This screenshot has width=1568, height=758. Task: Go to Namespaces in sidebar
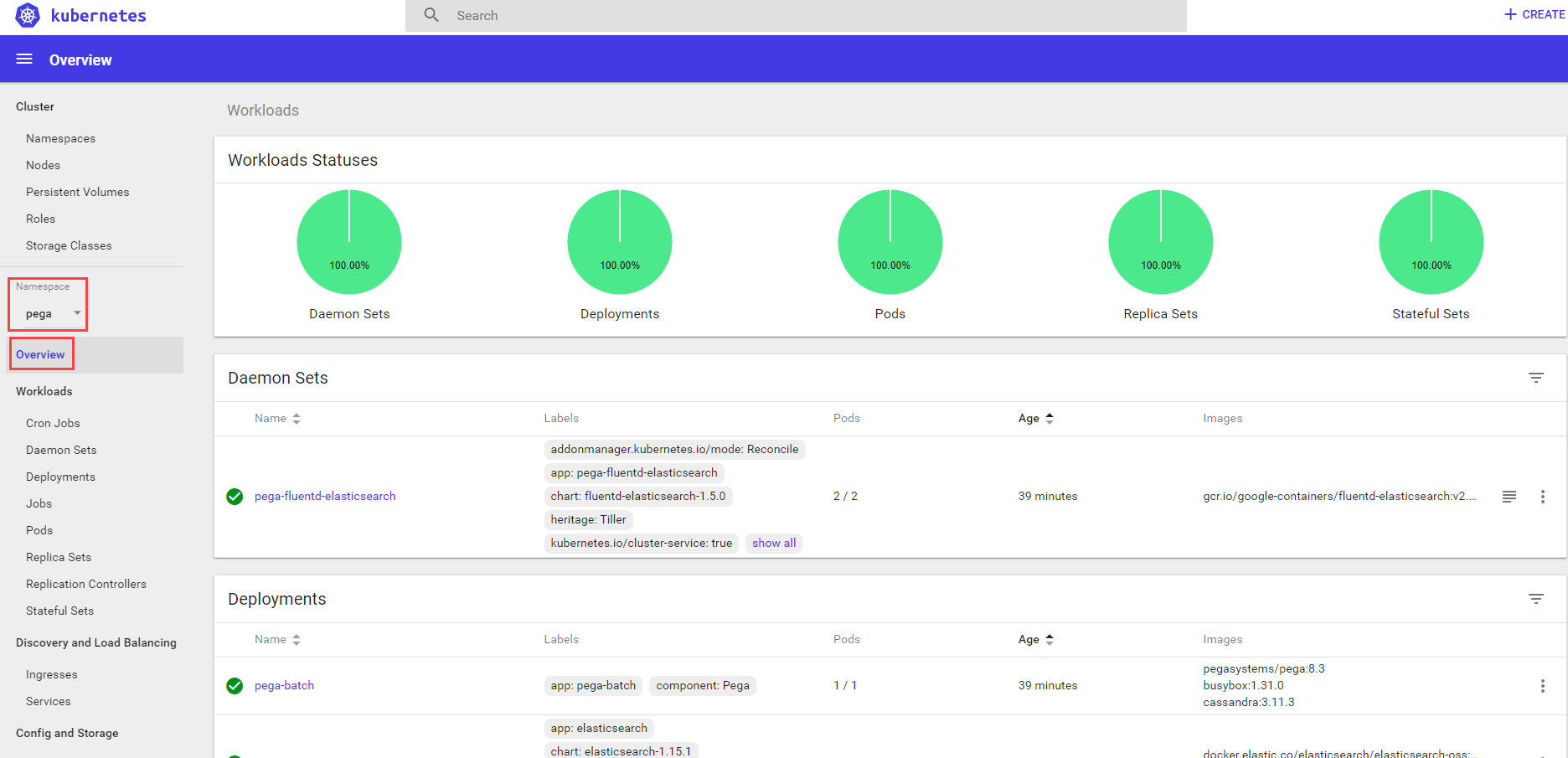pyautogui.click(x=60, y=138)
